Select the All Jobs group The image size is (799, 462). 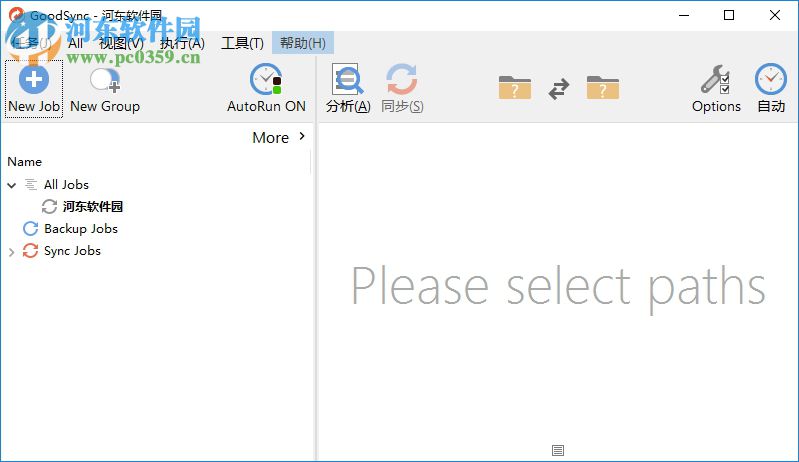click(66, 184)
